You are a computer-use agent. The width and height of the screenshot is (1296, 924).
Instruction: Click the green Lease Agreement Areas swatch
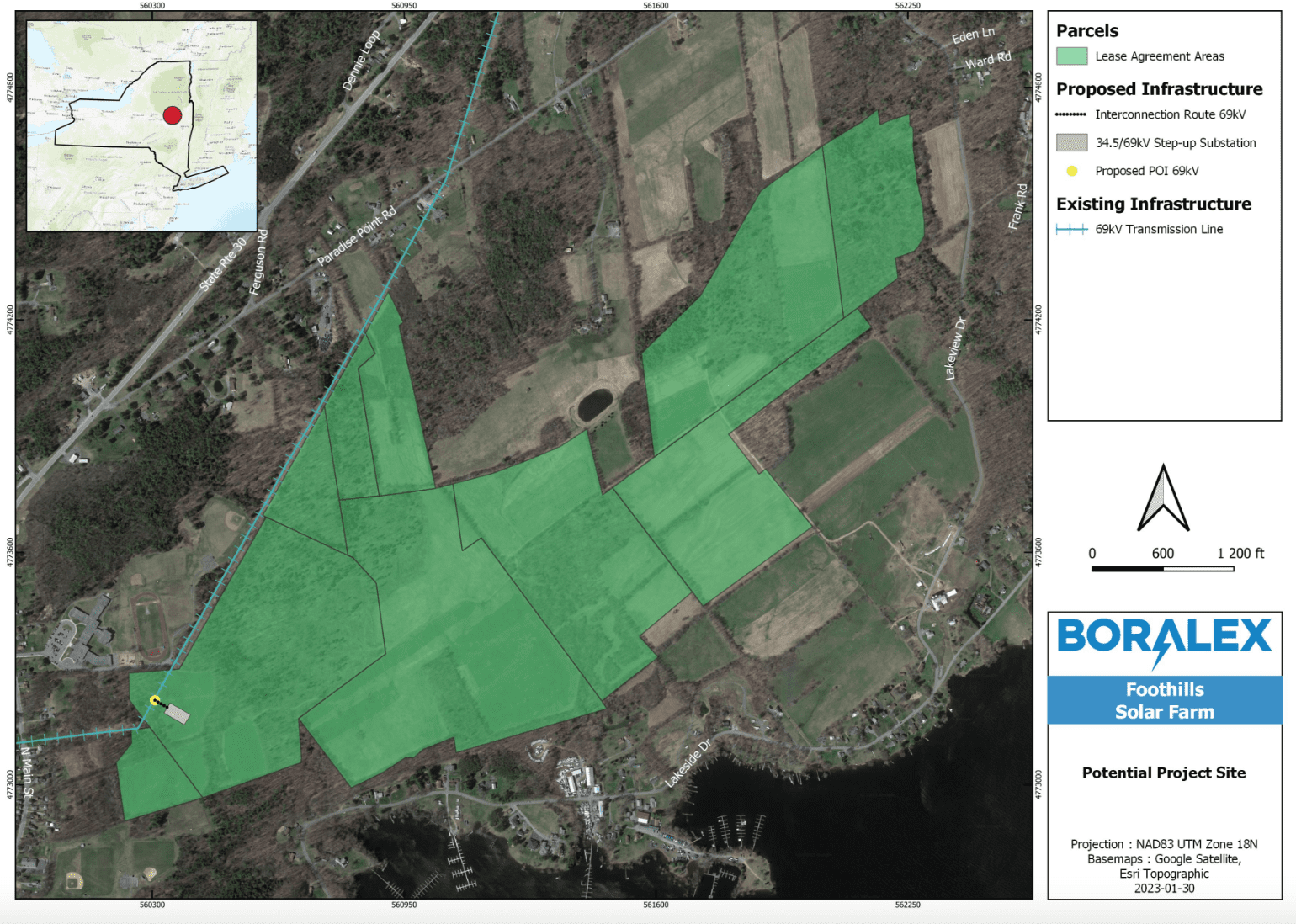1071,56
